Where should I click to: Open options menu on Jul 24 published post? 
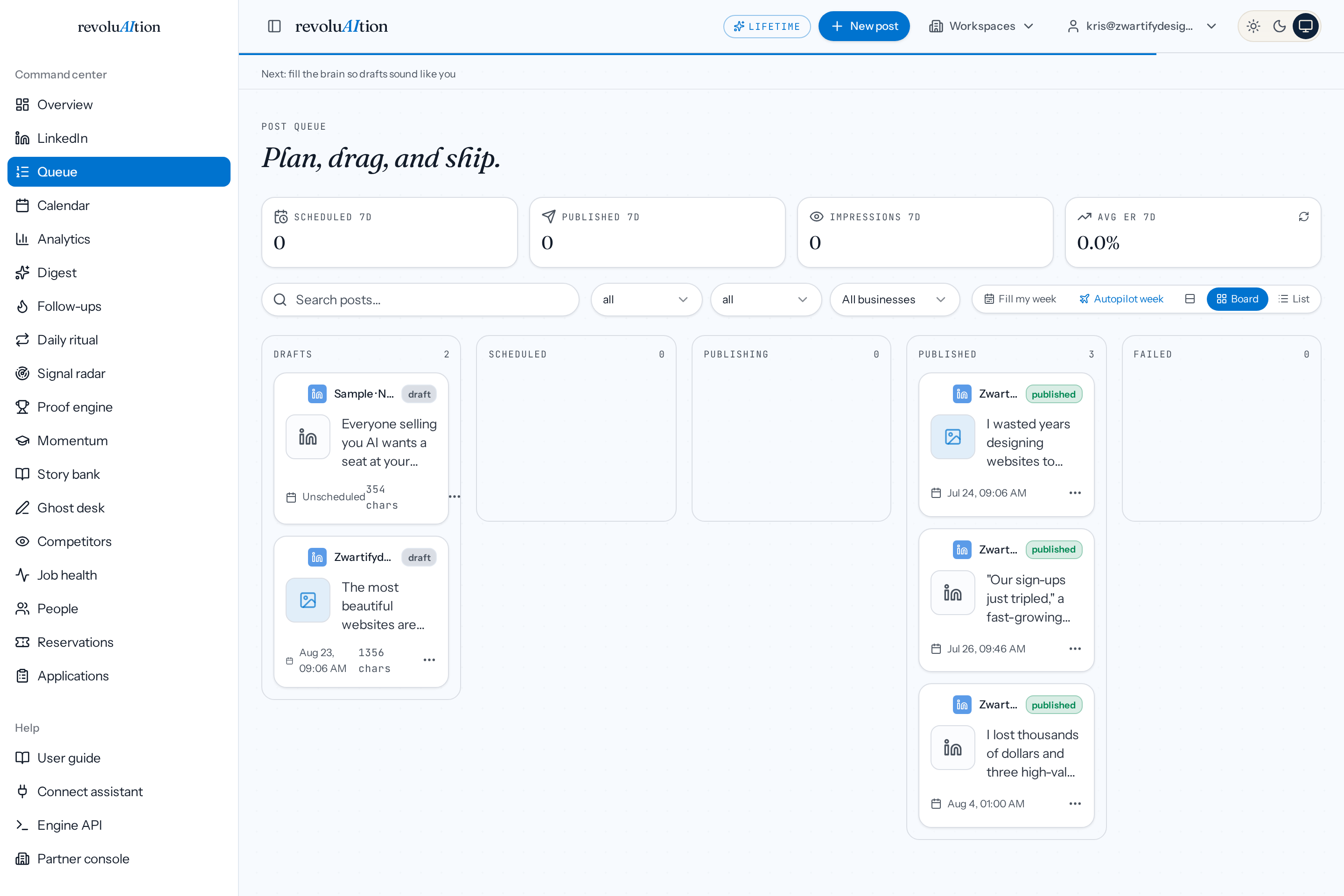(x=1075, y=493)
